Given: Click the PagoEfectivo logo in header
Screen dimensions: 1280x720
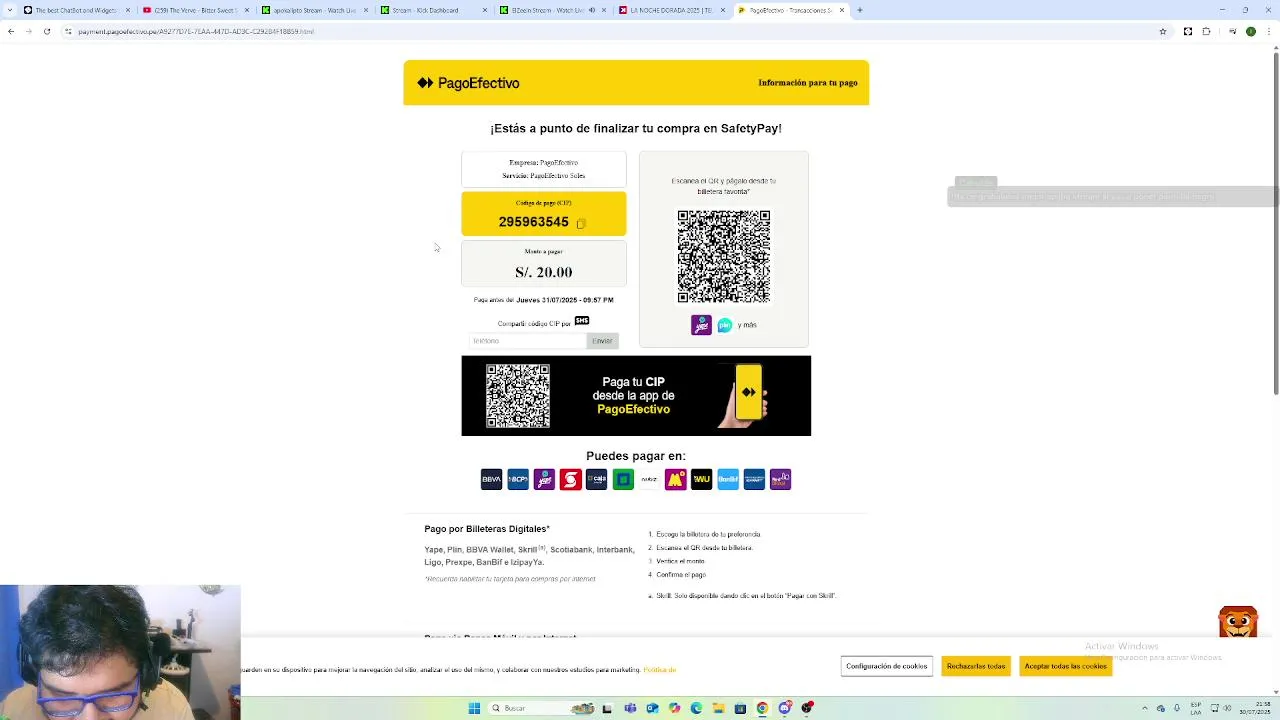Looking at the screenshot, I should [x=468, y=83].
